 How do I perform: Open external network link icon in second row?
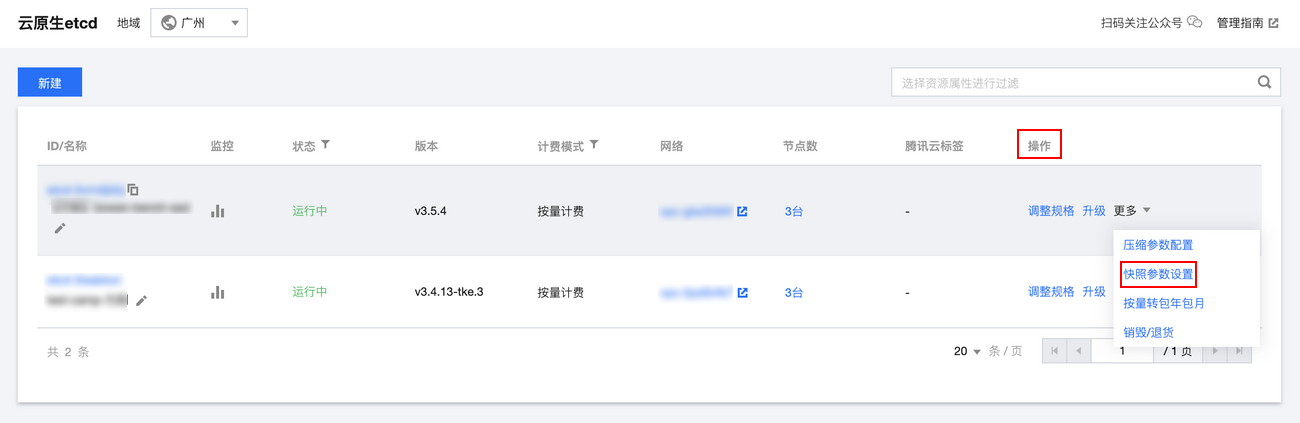742,293
